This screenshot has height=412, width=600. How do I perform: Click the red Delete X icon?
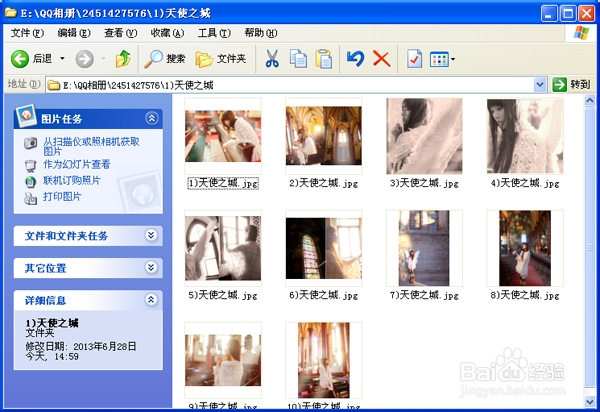pyautogui.click(x=382, y=59)
